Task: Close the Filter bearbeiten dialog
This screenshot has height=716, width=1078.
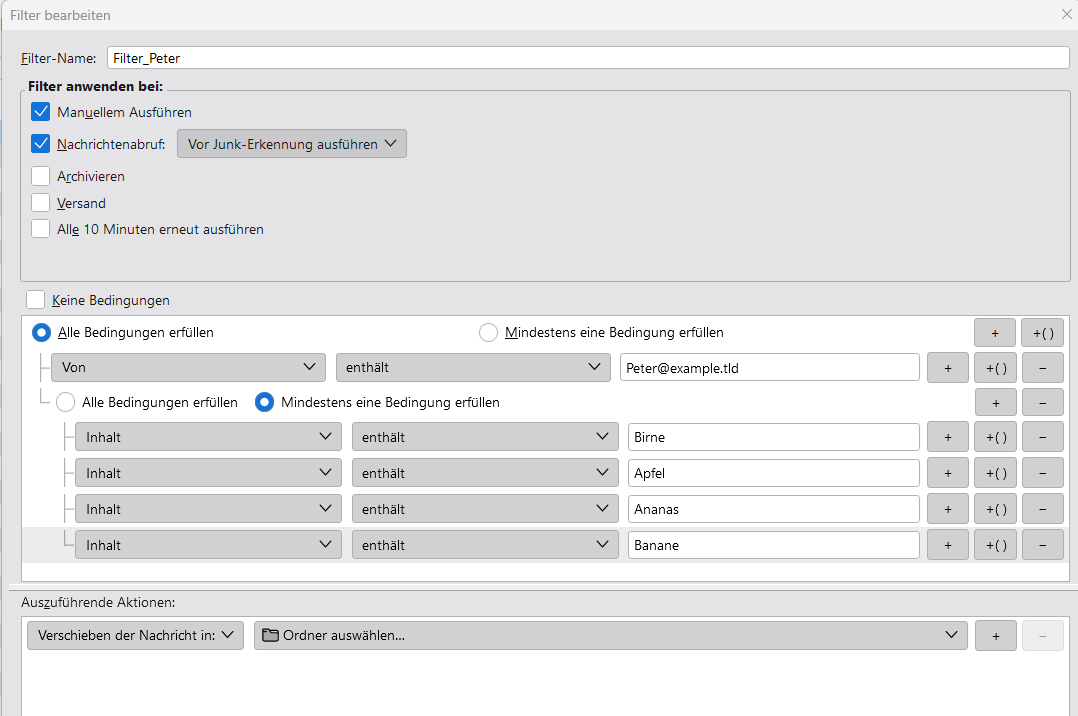Action: (x=1065, y=15)
